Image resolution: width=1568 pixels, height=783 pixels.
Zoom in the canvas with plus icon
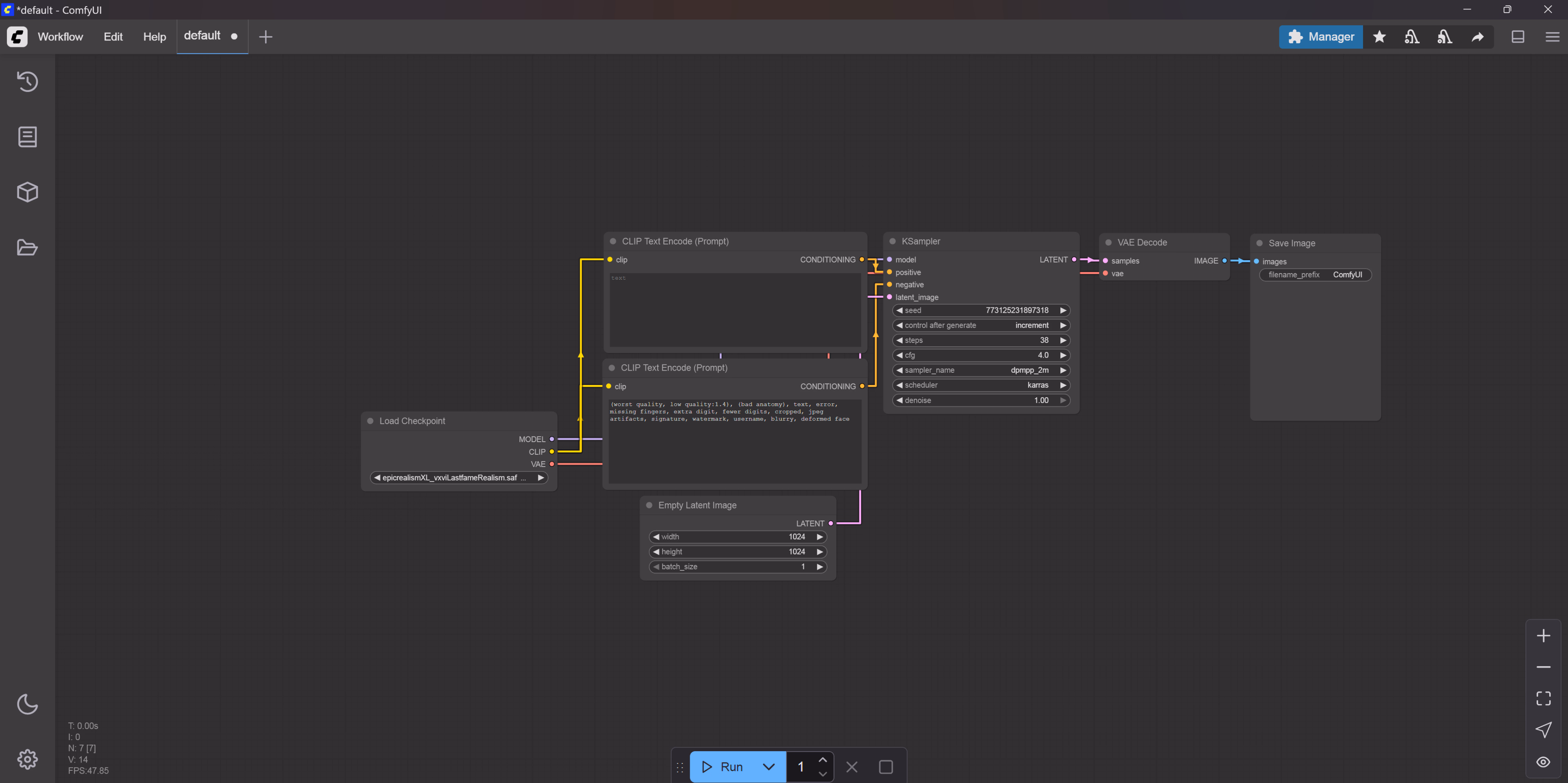(x=1543, y=636)
